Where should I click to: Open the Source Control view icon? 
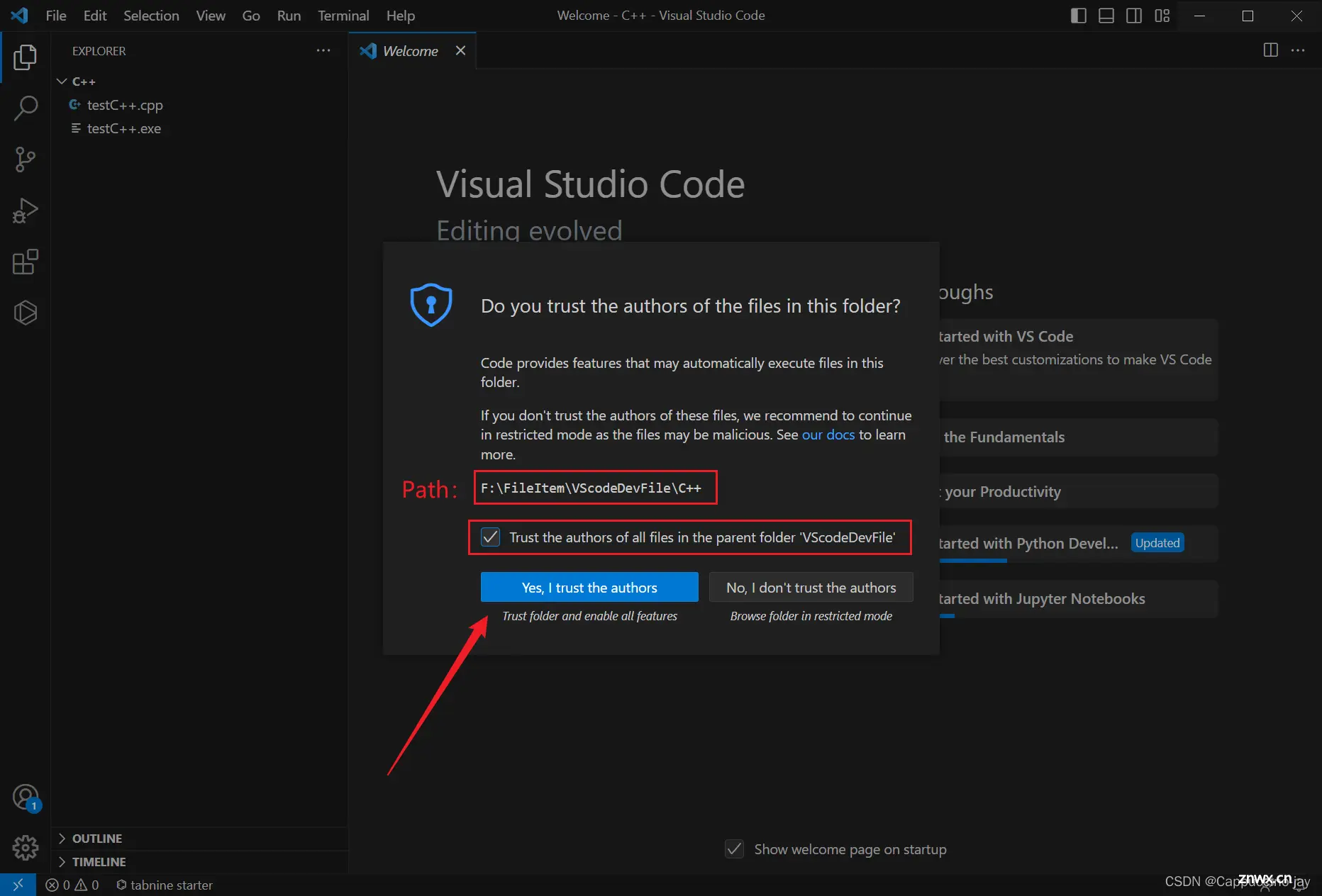(25, 159)
